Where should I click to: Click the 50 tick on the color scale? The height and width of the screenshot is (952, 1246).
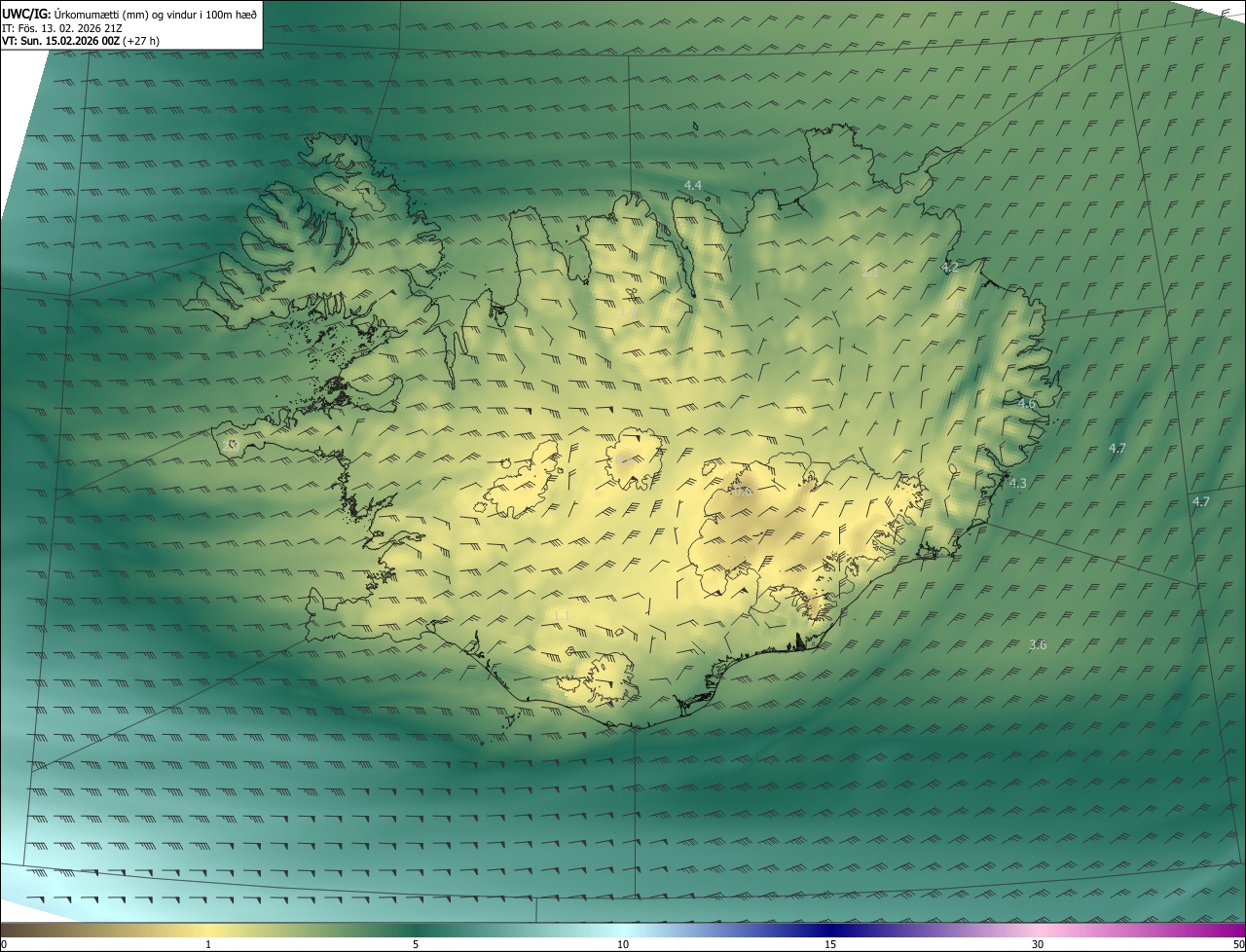point(1238,944)
